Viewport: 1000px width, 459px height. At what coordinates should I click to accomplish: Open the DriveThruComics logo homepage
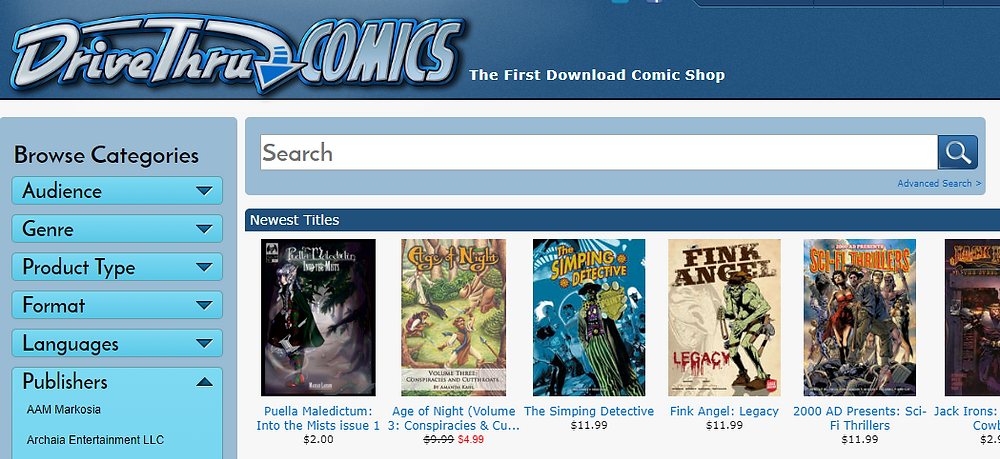click(236, 54)
